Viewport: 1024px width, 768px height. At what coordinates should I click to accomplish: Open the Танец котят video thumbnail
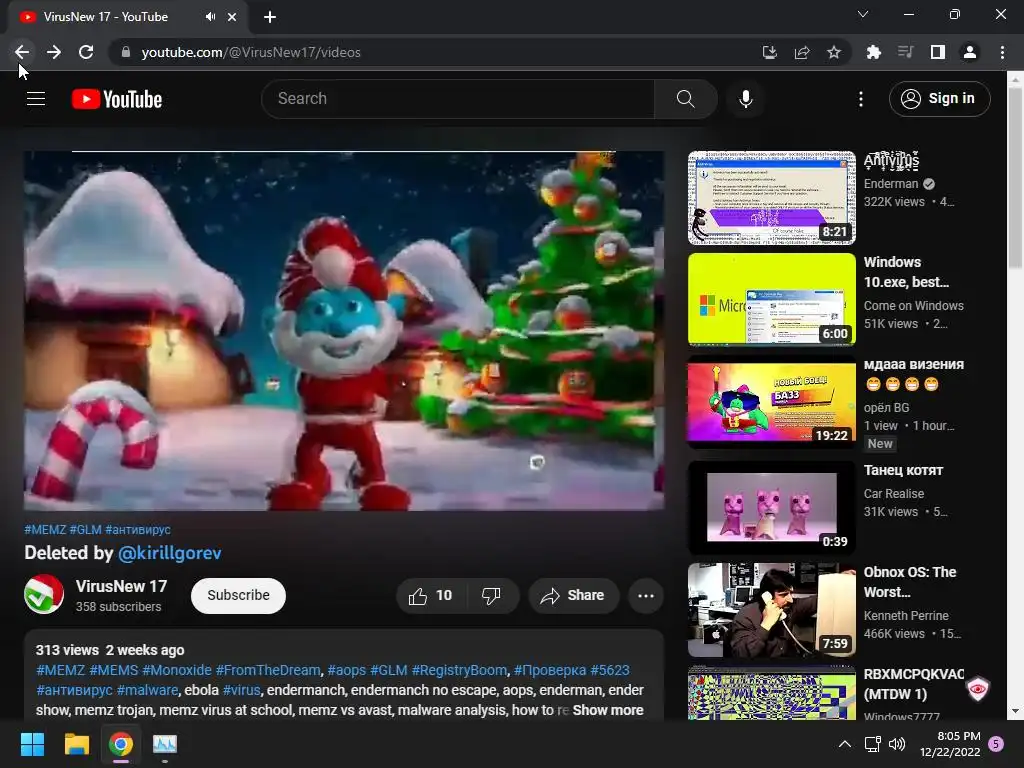pos(772,507)
